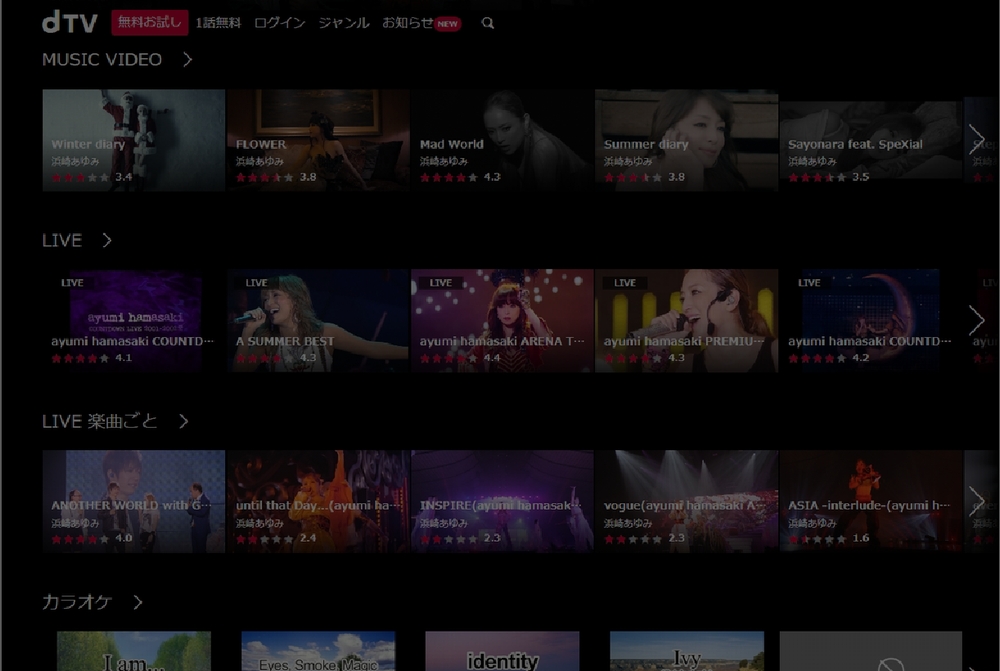Open ANOTHER WORLD with G… live song
The height and width of the screenshot is (671, 1000).
(133, 501)
